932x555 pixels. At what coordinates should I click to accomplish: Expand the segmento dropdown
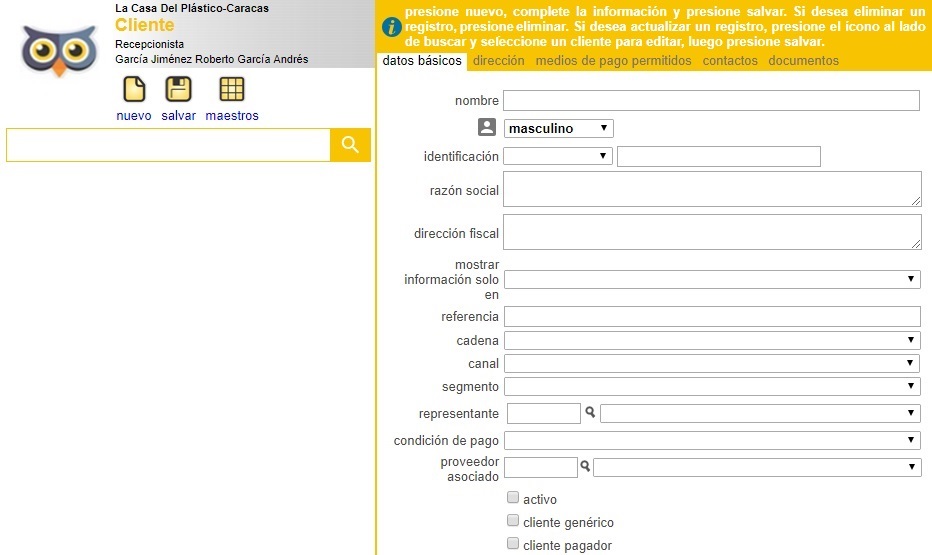pos(712,386)
